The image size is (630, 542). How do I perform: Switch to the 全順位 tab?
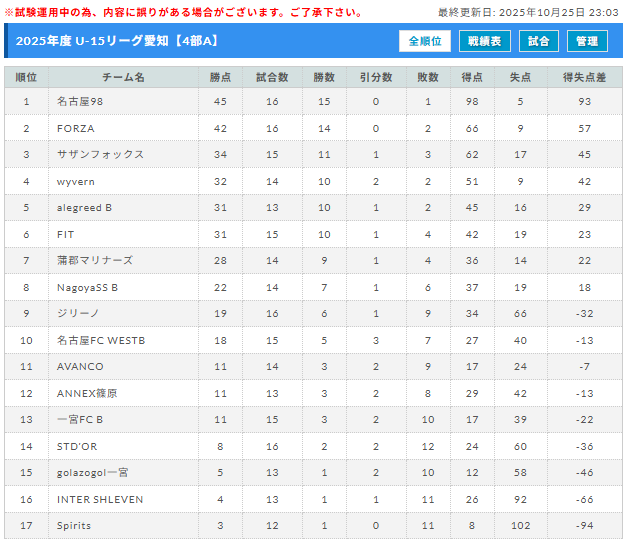tap(425, 41)
